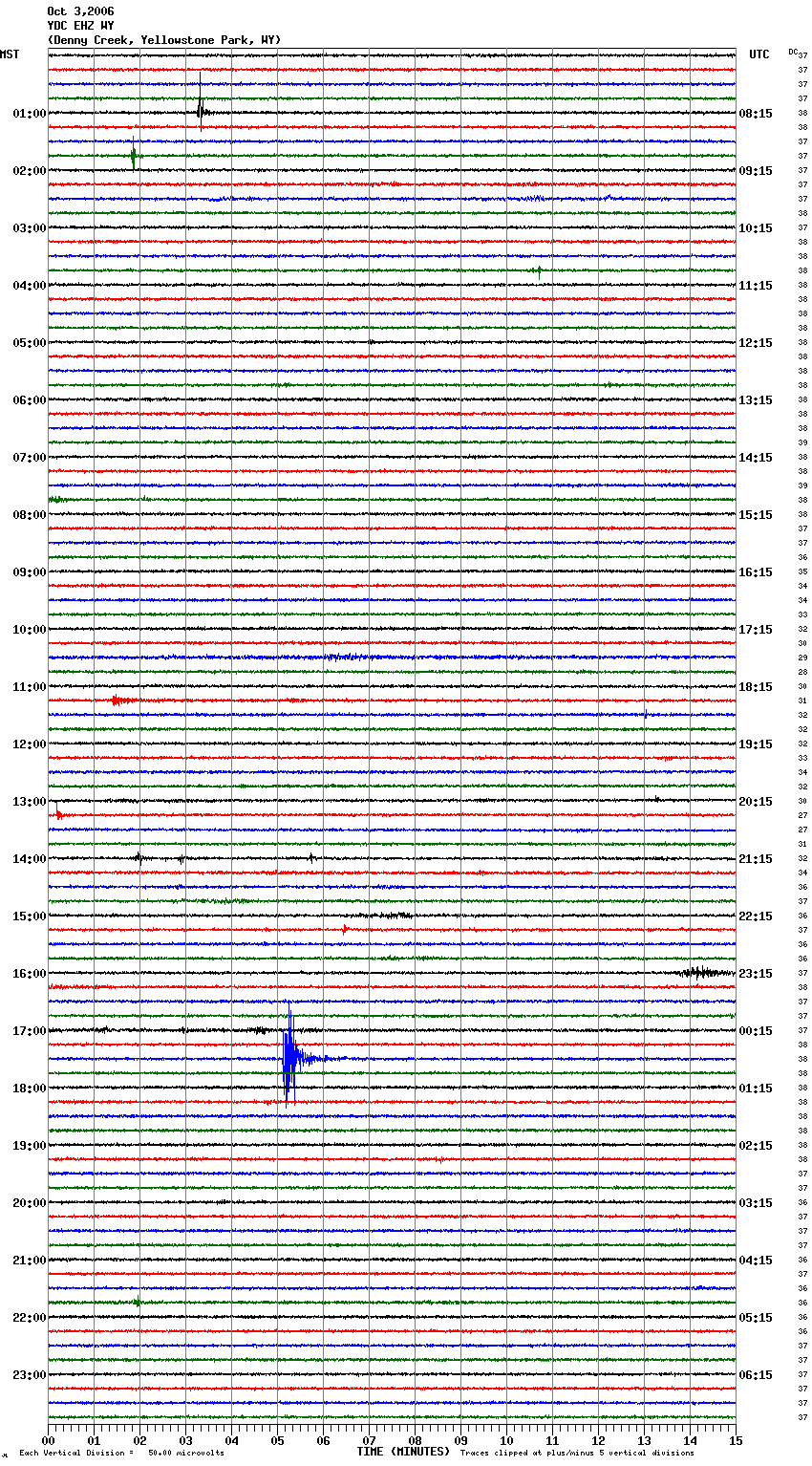Click the 04:00 MST time label
The image size is (812, 1466).
(x=30, y=286)
